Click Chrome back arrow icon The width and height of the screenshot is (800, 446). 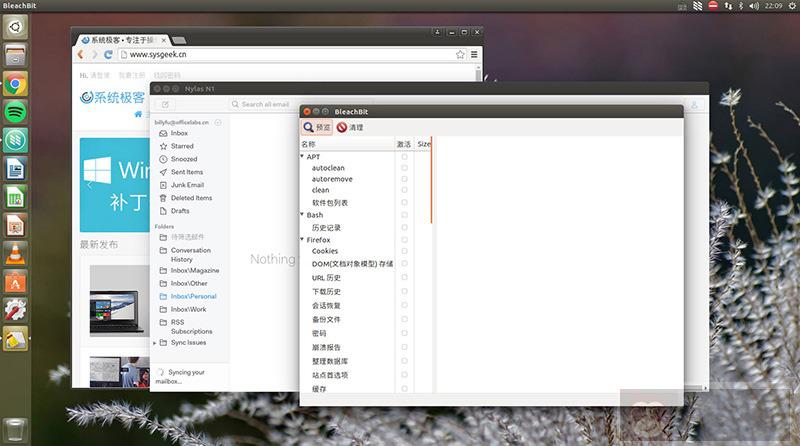click(x=81, y=55)
